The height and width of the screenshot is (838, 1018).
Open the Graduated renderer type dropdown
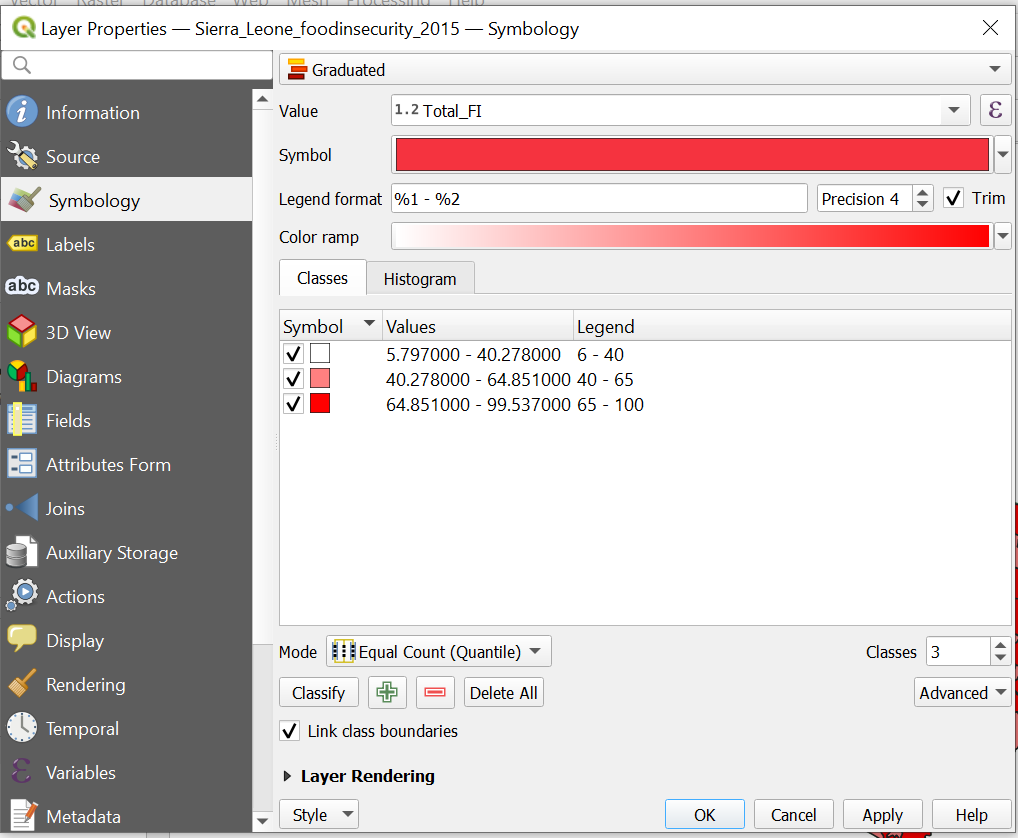pyautogui.click(x=645, y=70)
